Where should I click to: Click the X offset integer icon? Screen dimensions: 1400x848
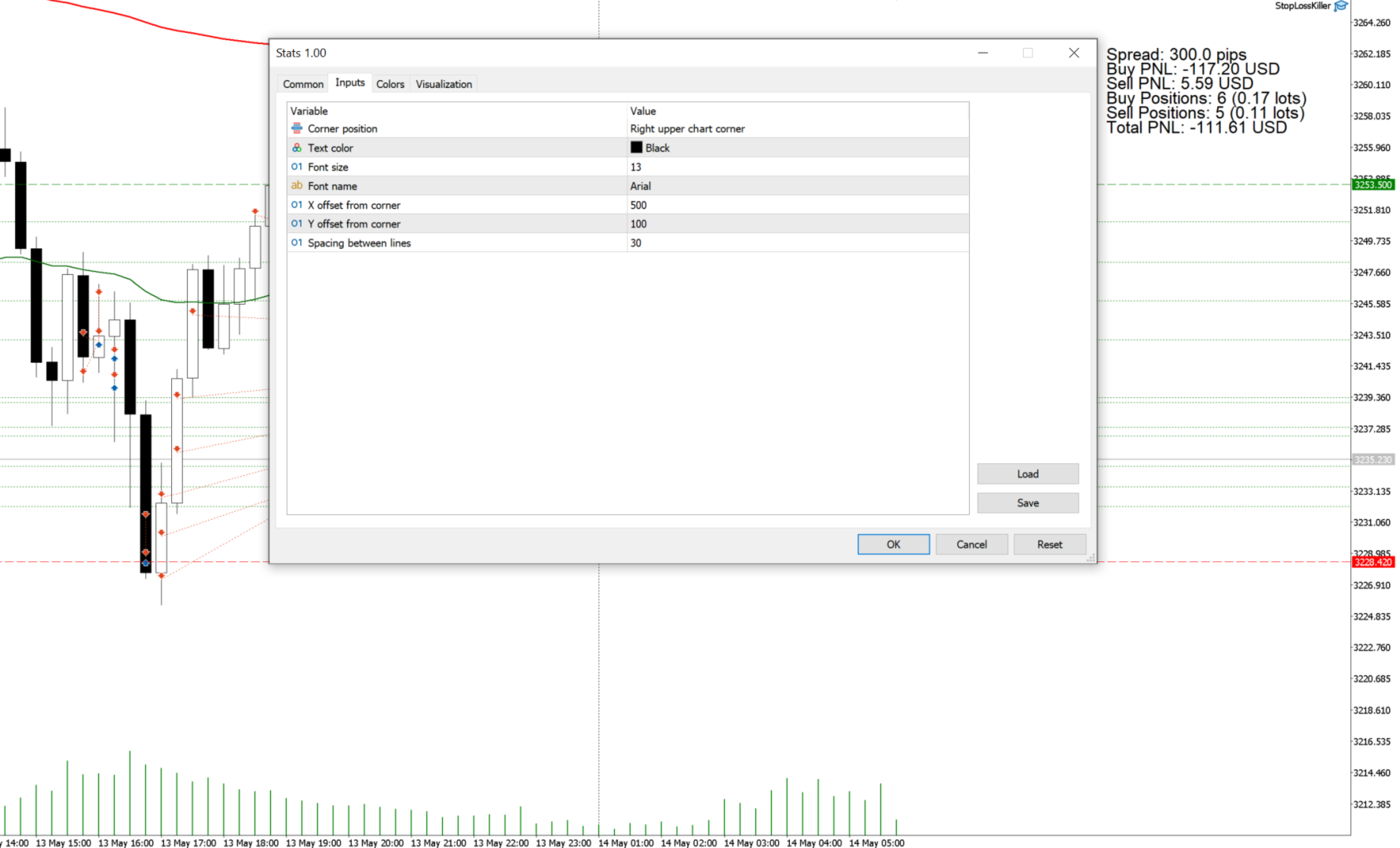coord(297,204)
